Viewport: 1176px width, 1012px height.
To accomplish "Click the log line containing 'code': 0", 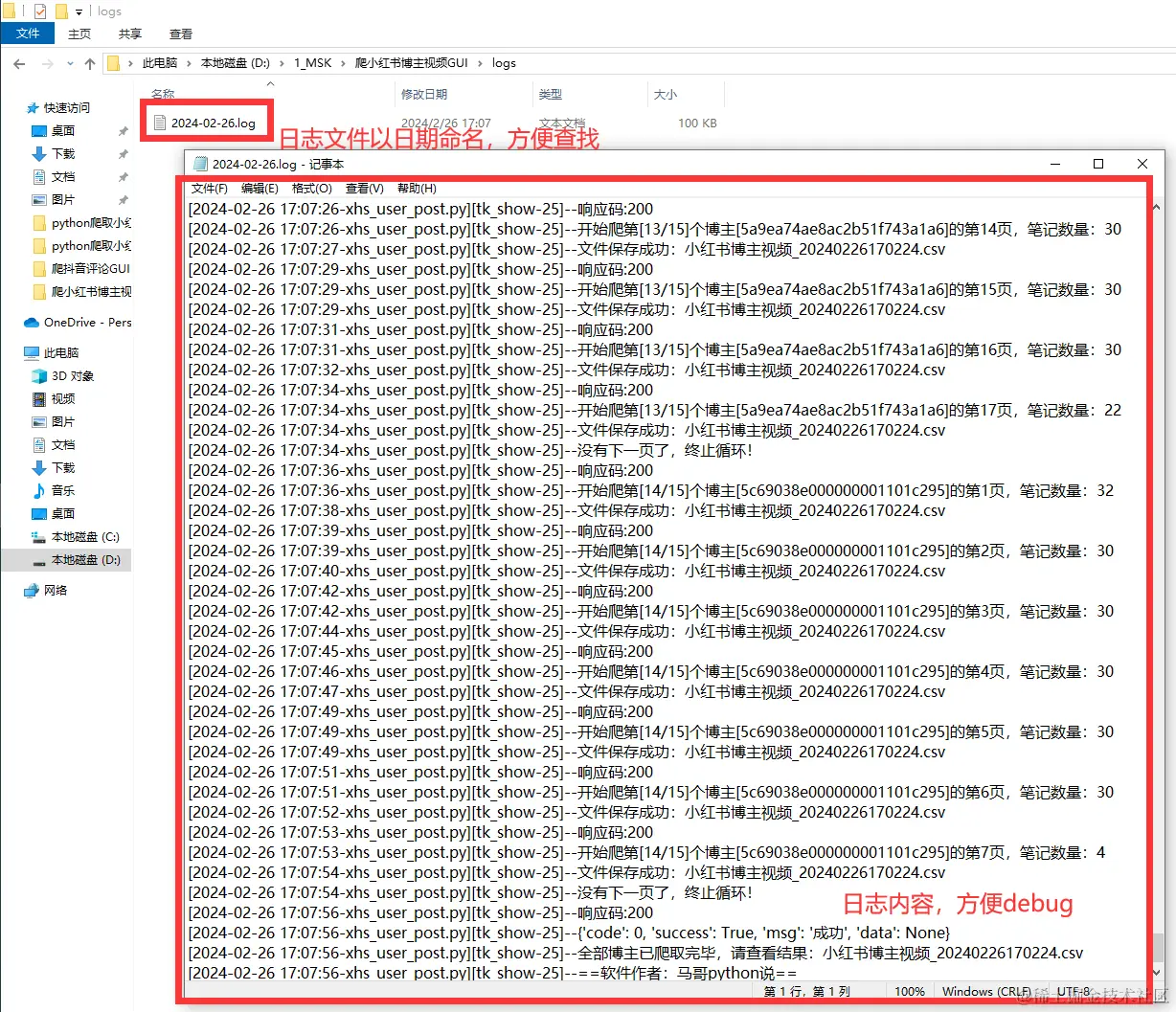I will tap(569, 933).
